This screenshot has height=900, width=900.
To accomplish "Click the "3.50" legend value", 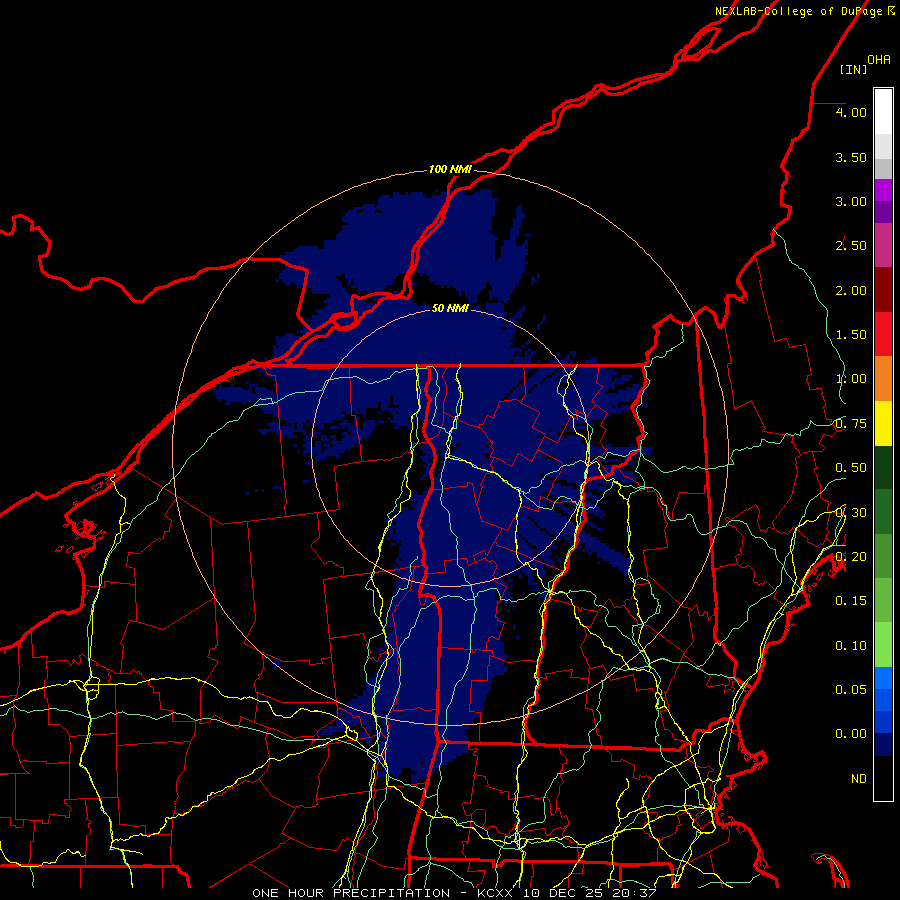I will 851,157.
